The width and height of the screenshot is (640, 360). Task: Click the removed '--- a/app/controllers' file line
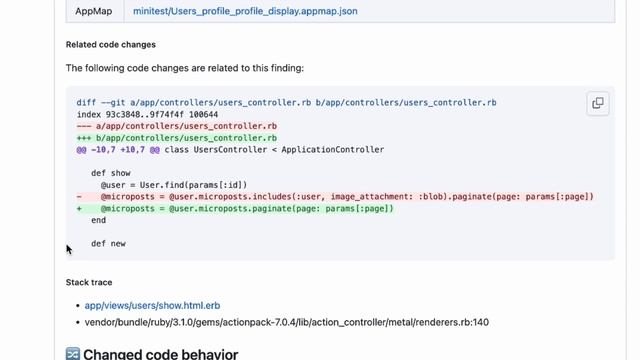(x=177, y=126)
